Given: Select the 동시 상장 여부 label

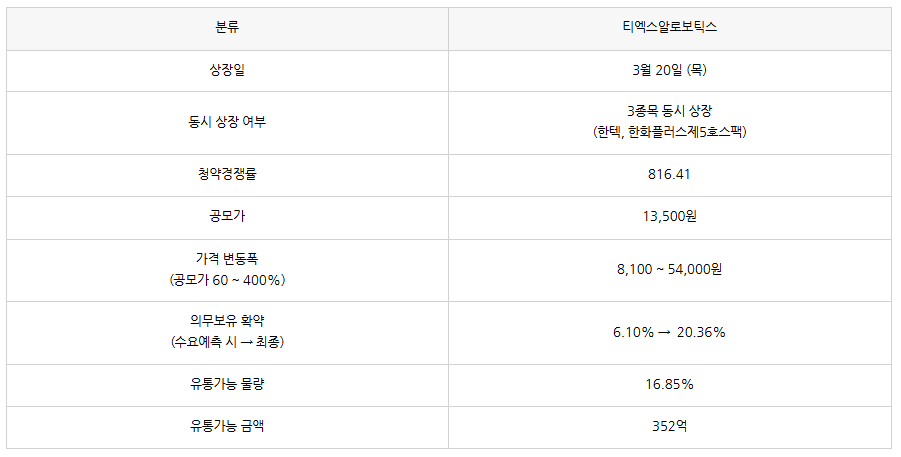Looking at the screenshot, I should [x=227, y=122].
